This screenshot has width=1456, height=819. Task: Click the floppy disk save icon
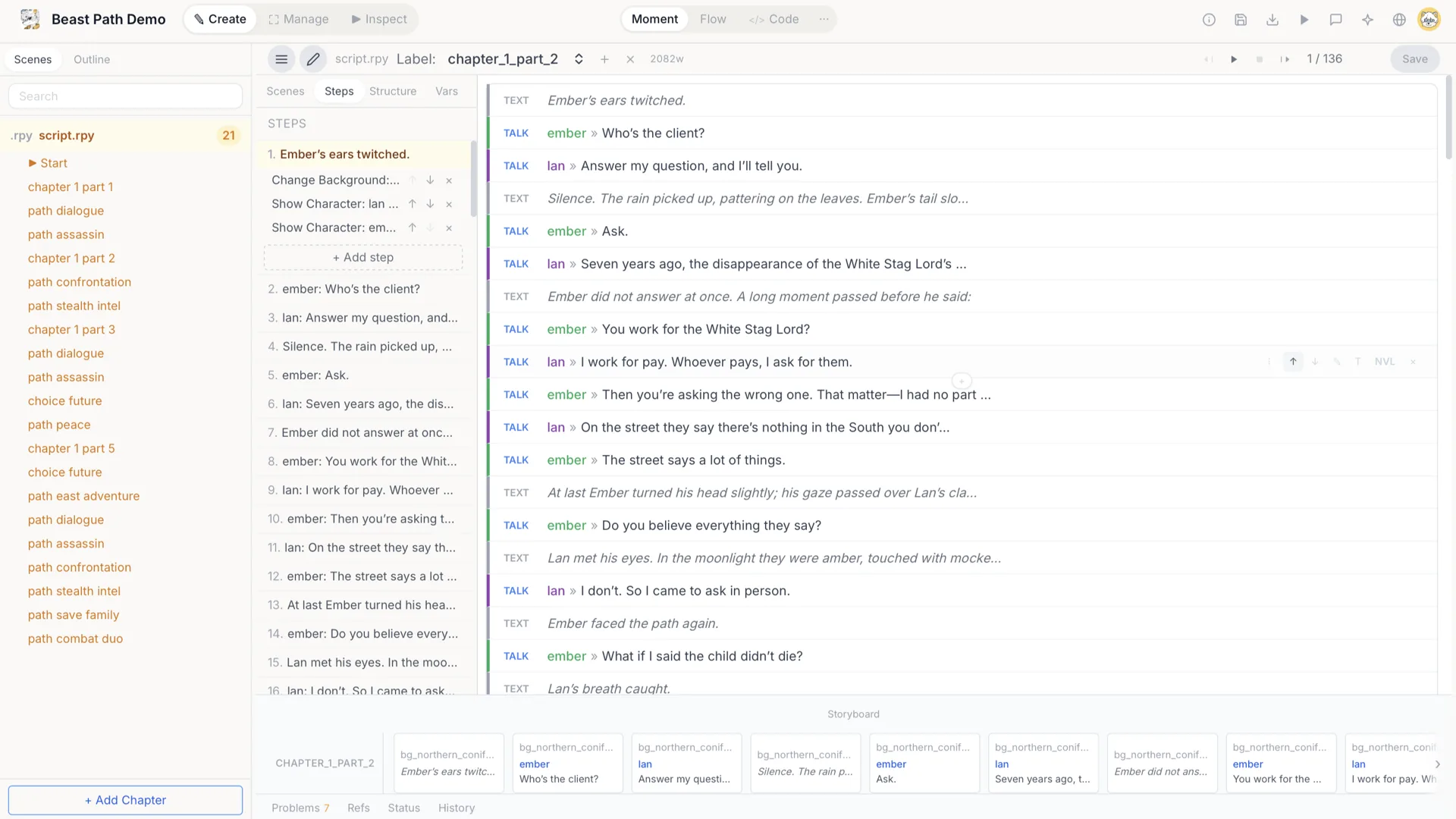tap(1241, 20)
